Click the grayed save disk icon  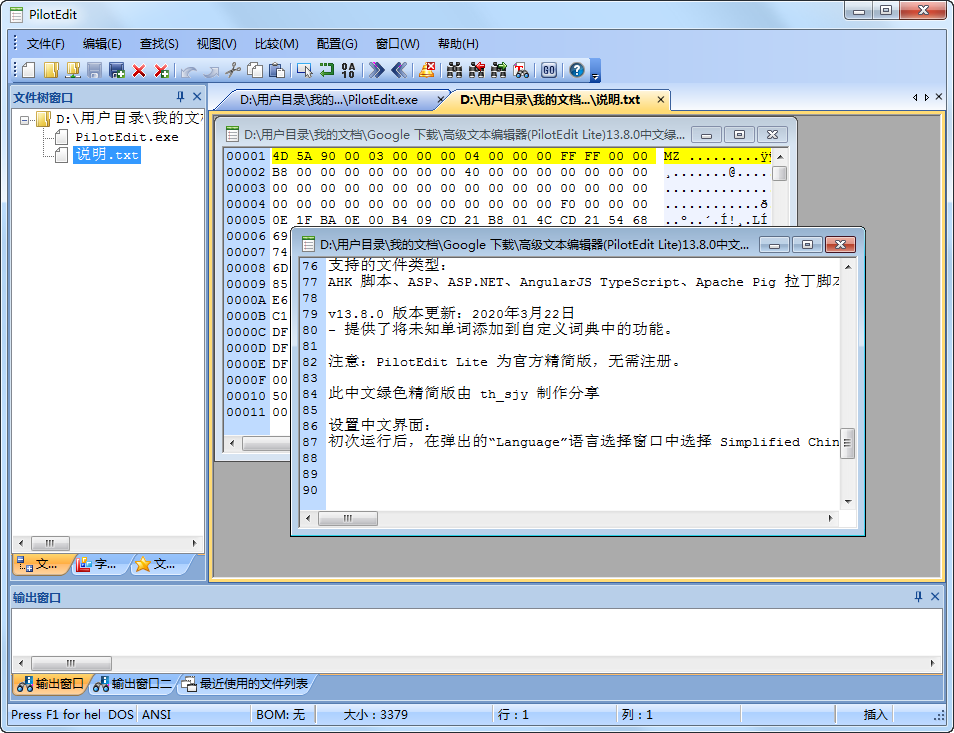pos(94,71)
